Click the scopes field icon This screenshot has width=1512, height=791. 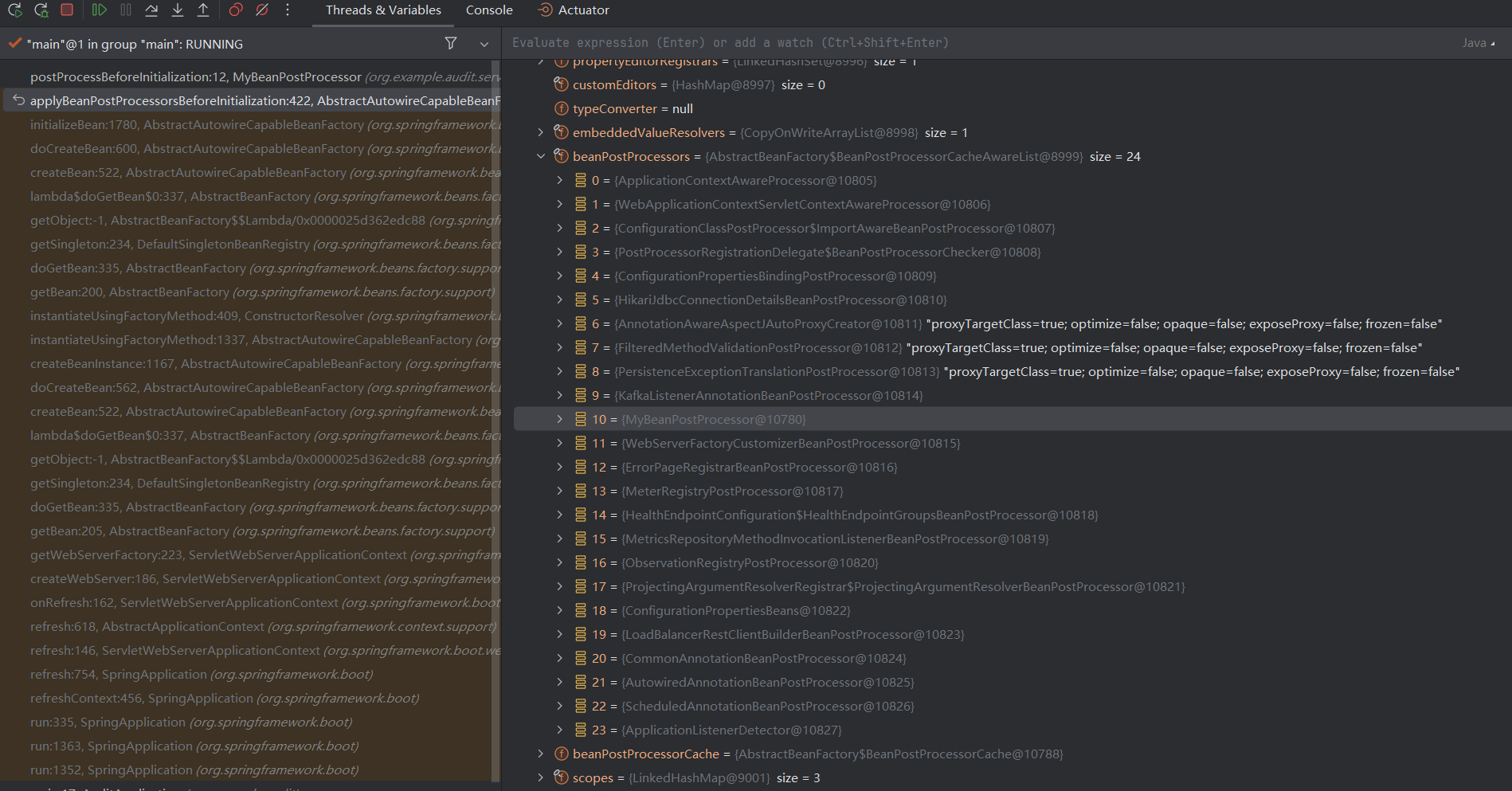click(561, 777)
